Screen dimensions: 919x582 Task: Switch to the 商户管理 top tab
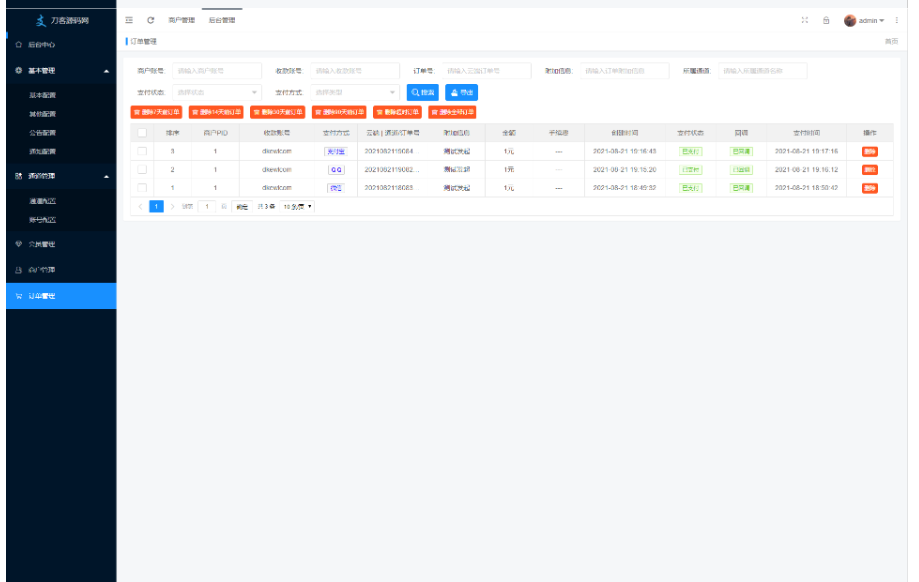click(181, 20)
